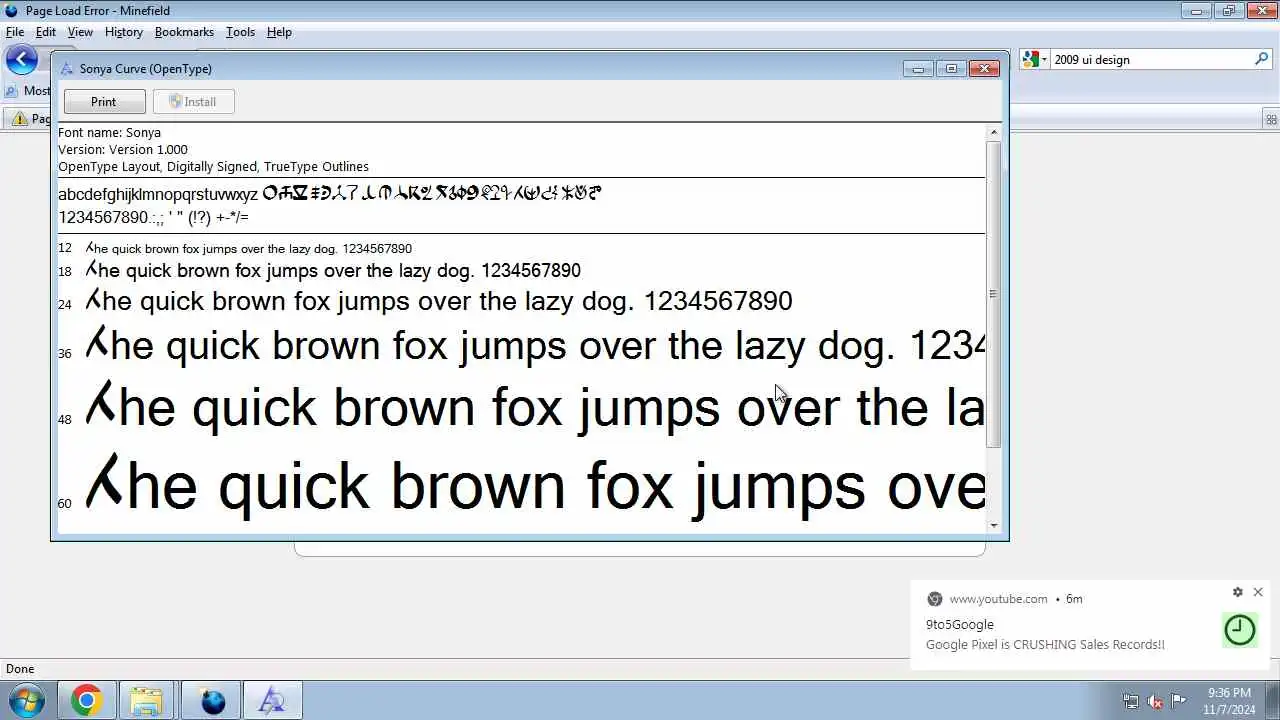Click the alphabet glyph sample row

tap(330, 194)
